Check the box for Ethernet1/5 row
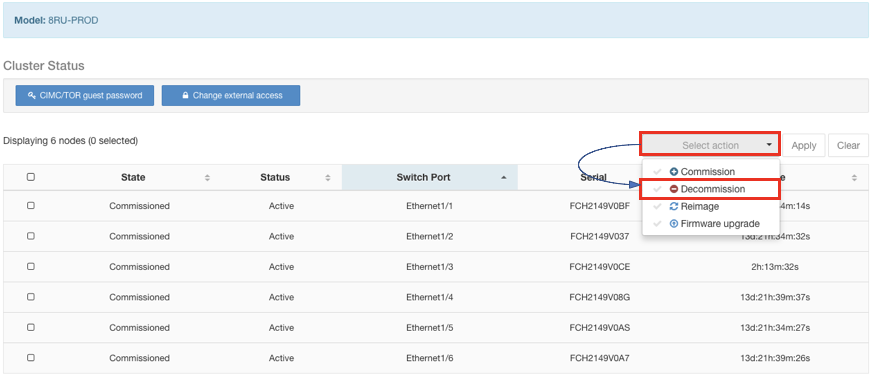Viewport: 876px width, 379px height. (x=31, y=327)
